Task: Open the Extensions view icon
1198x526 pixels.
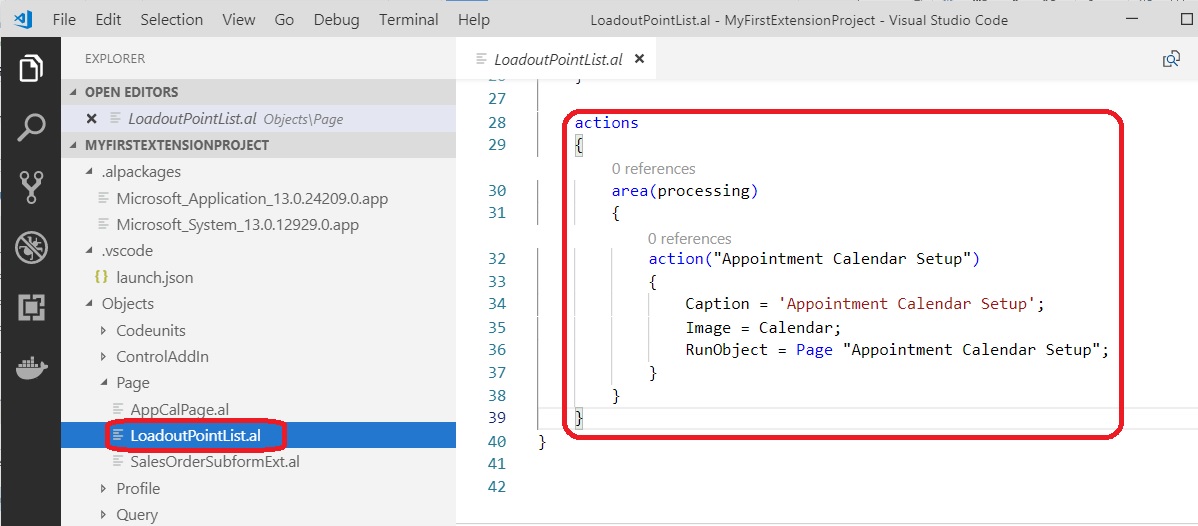Action: pos(31,308)
